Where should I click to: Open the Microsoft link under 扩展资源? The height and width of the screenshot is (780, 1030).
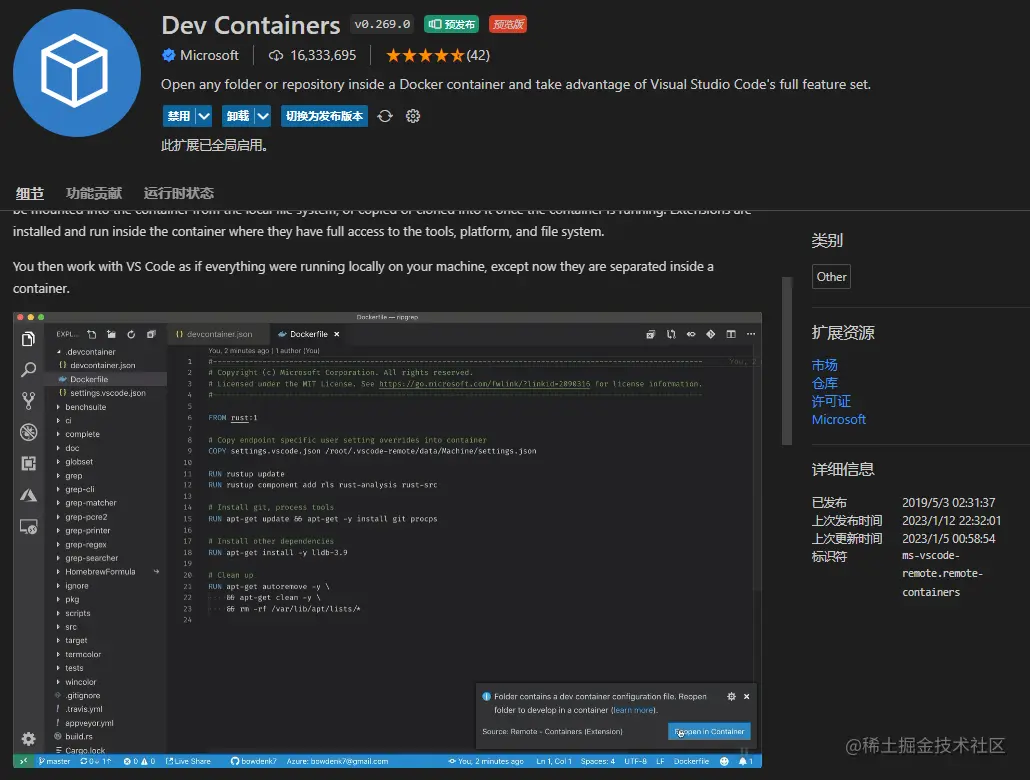point(839,419)
